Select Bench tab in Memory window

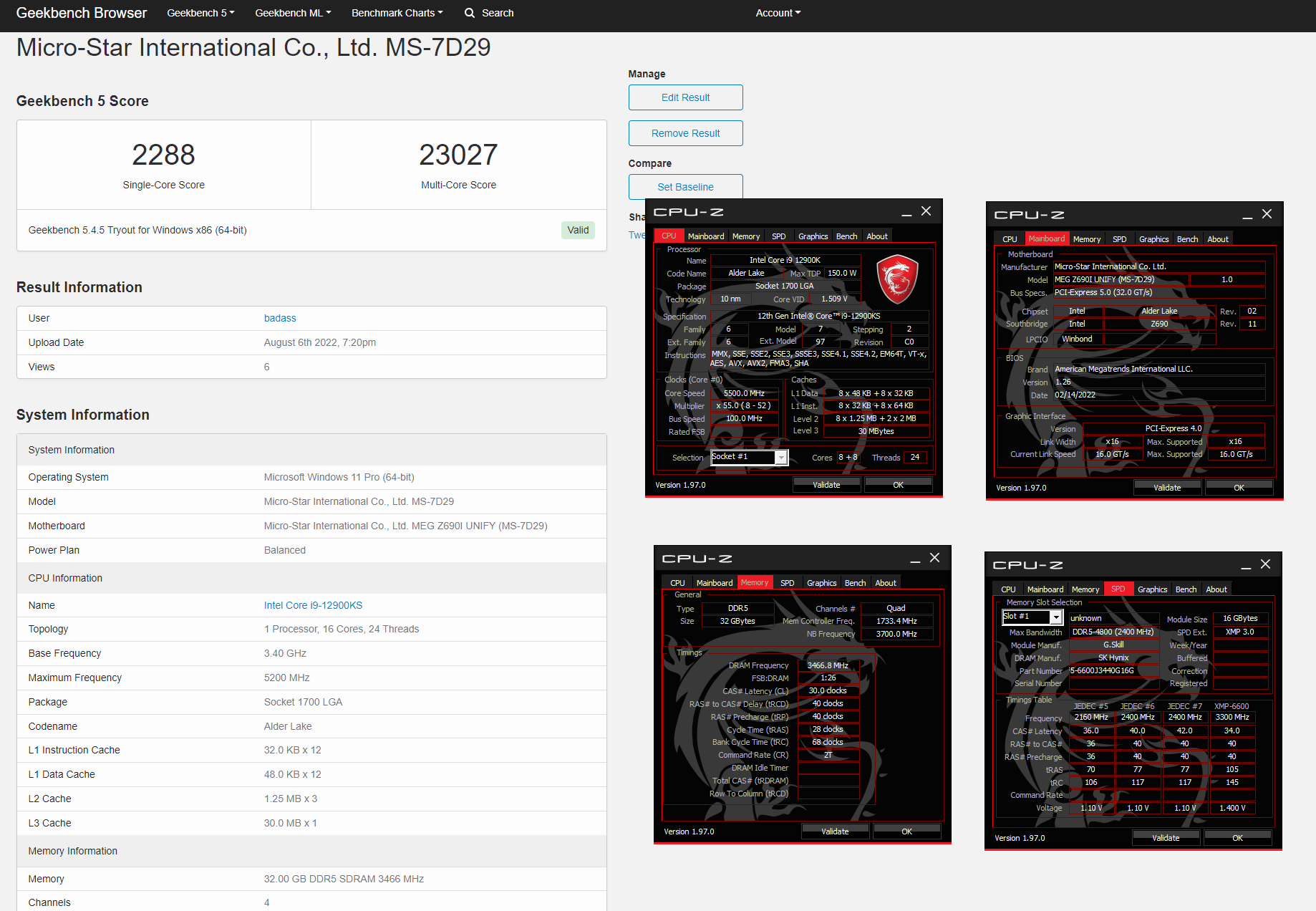856,583
